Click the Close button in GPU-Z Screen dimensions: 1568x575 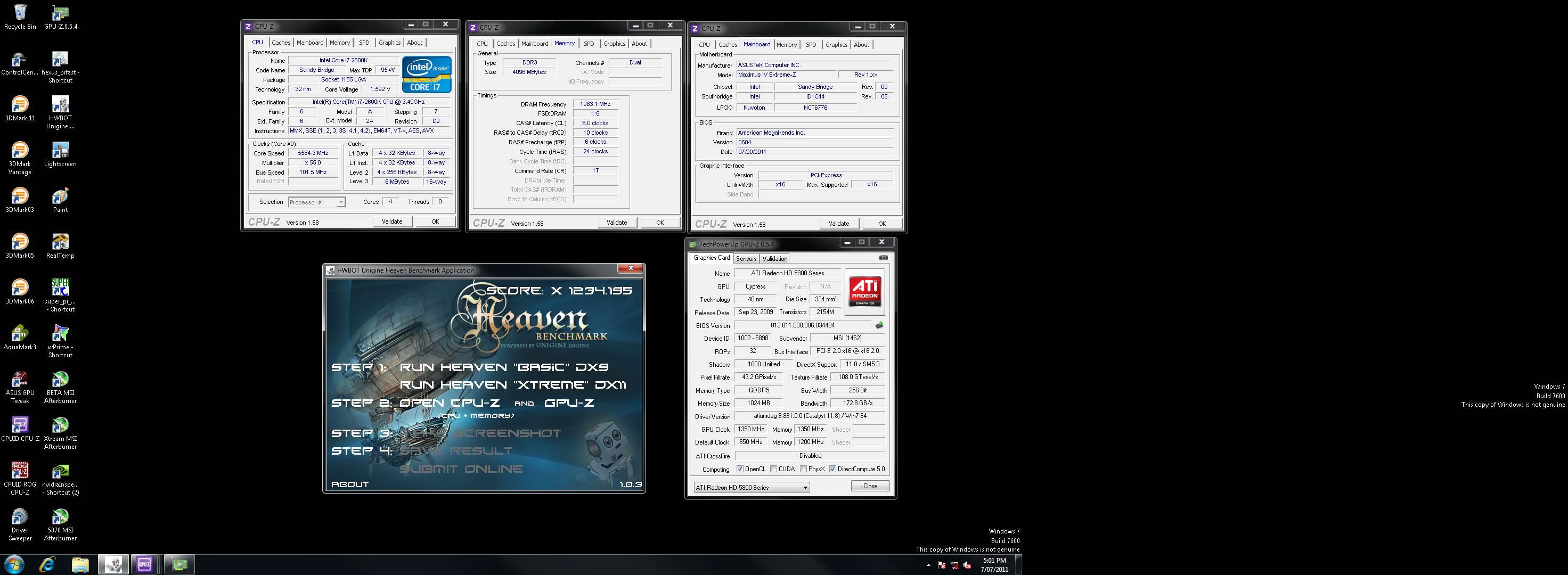tap(870, 486)
